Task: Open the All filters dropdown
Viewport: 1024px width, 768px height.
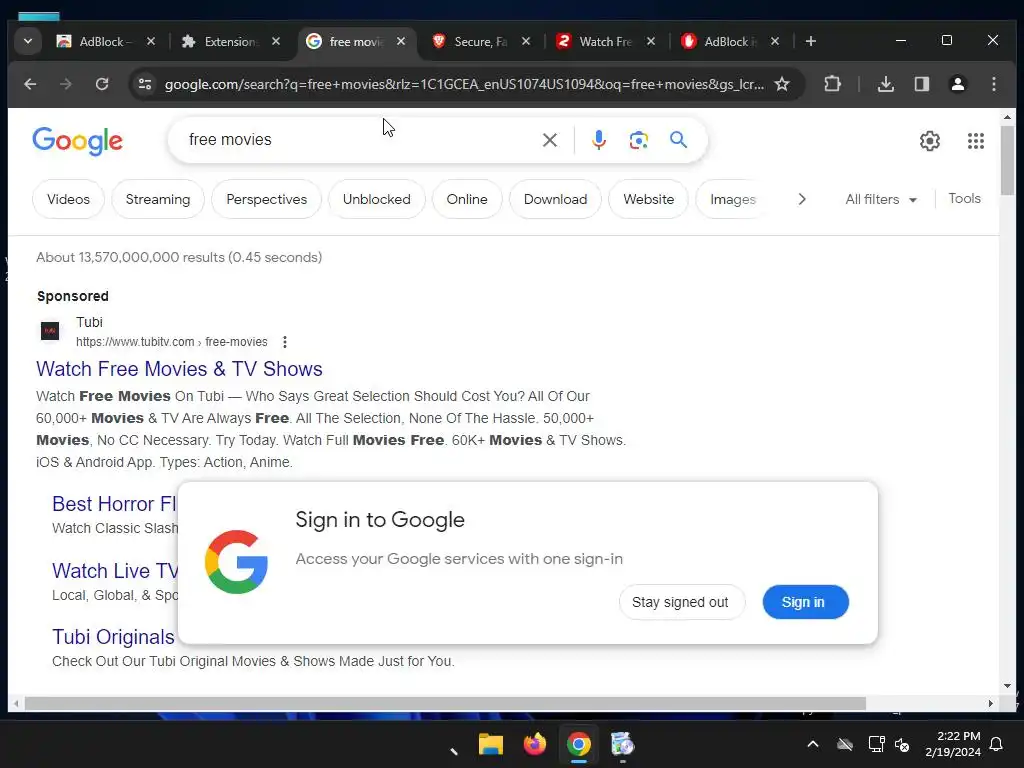Action: (881, 199)
